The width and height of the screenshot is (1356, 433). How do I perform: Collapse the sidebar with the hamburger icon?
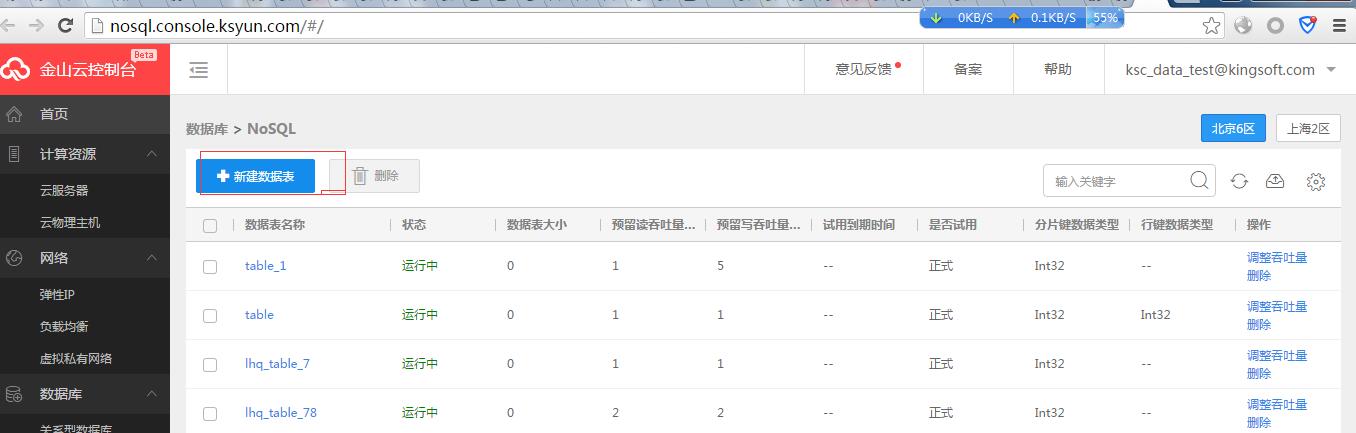pos(199,70)
